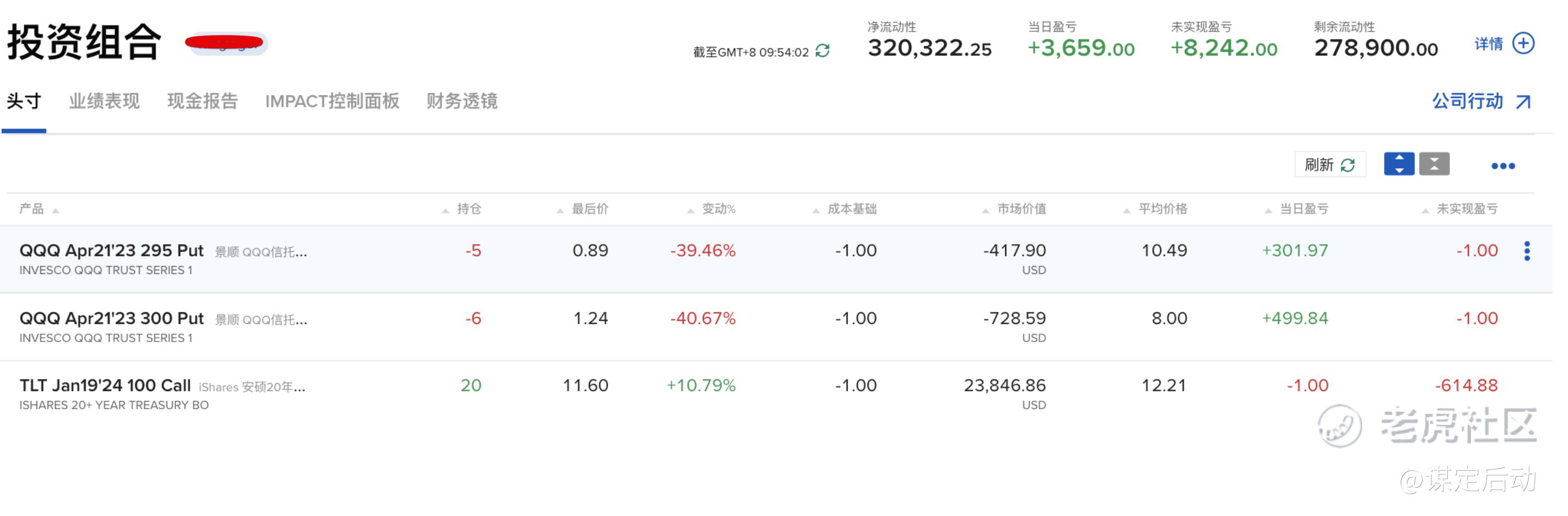This screenshot has height=516, width=1568.
Task: Click the 刷新 refresh button
Action: [1329, 164]
